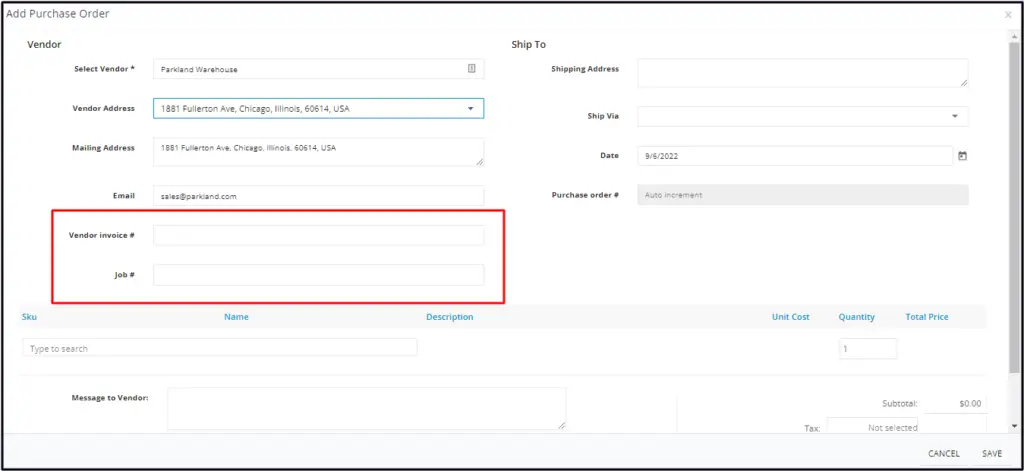Viewport: 1024px width, 471px height.
Task: Click the Description column header
Action: tap(449, 317)
